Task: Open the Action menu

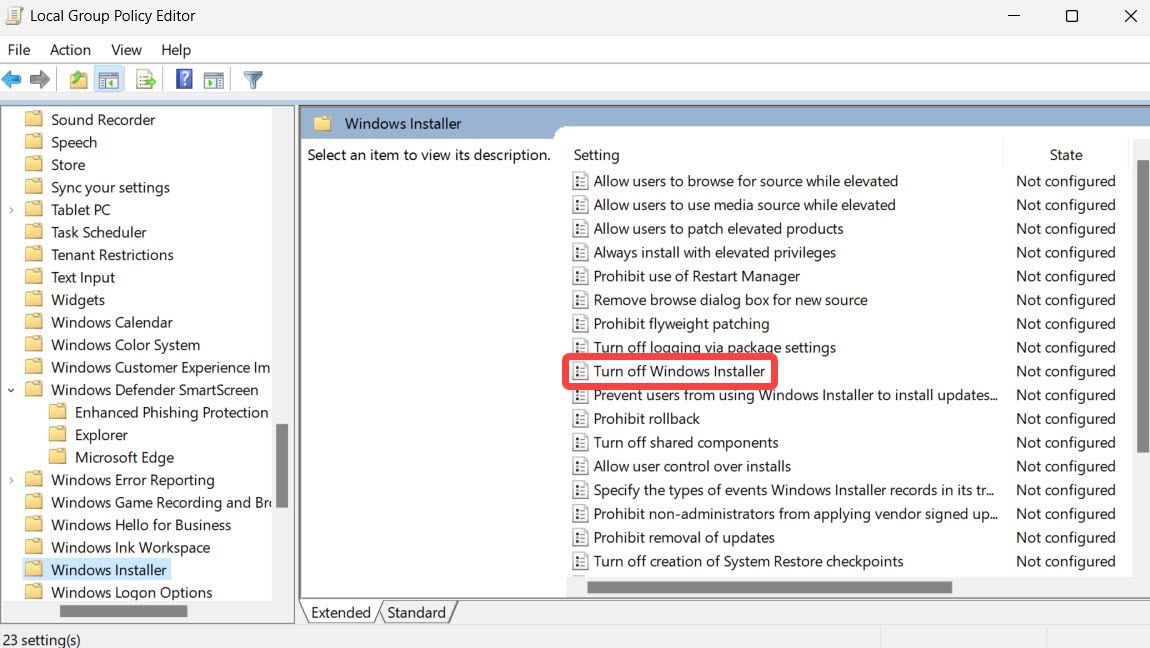Action: point(70,50)
